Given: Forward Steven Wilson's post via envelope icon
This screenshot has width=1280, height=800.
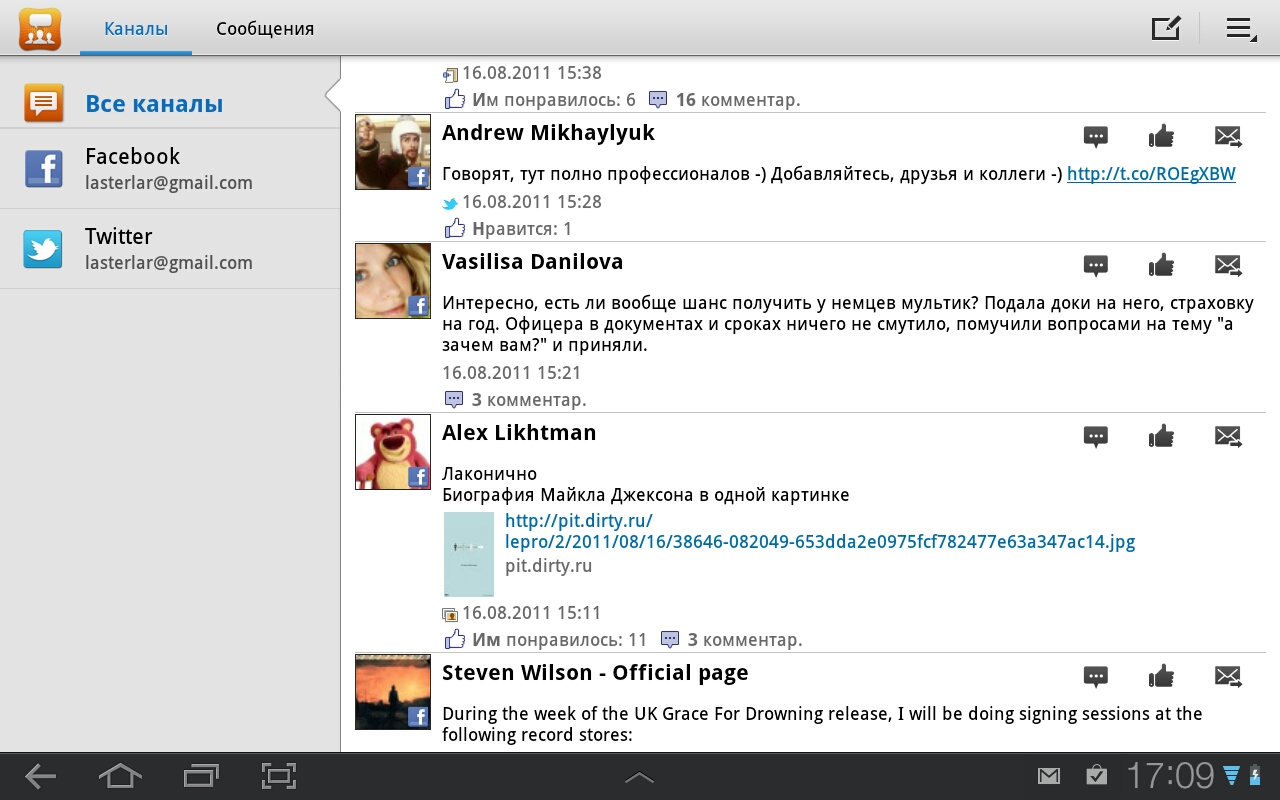Looking at the screenshot, I should (1228, 677).
